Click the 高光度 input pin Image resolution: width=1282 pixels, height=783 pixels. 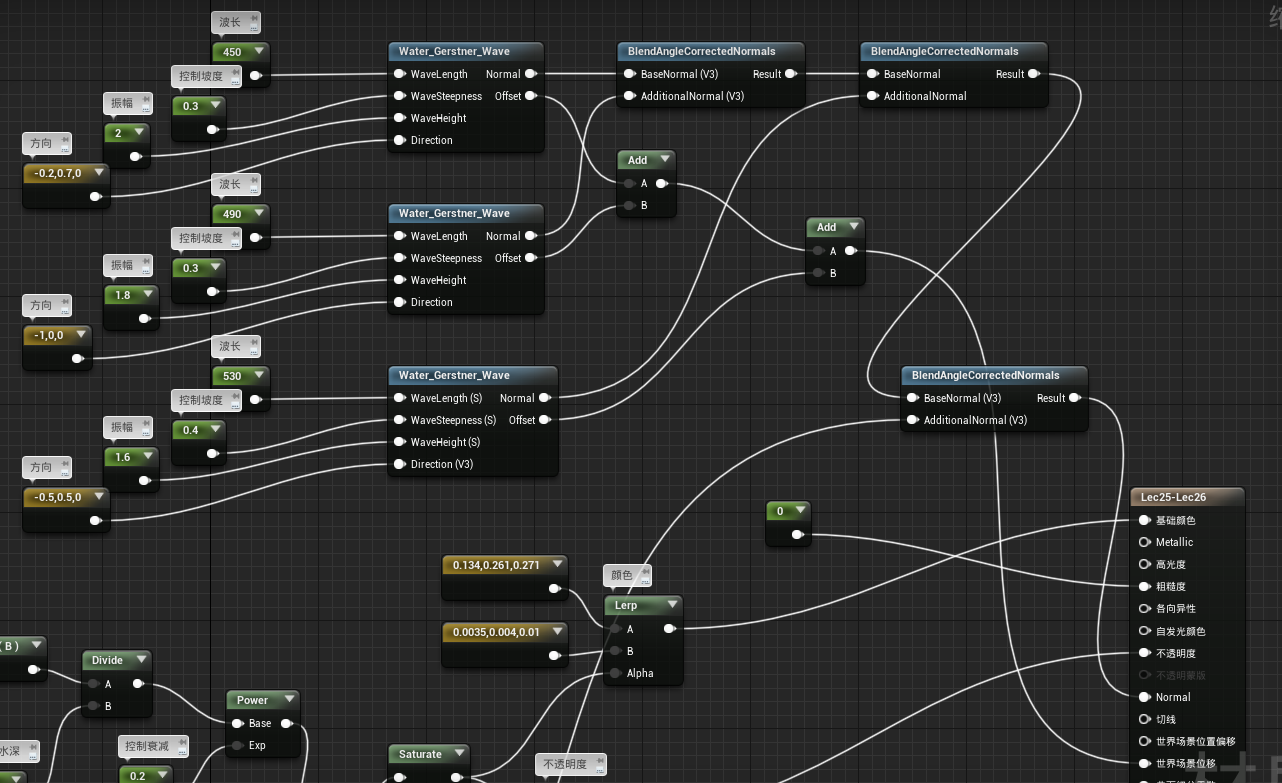click(1145, 564)
